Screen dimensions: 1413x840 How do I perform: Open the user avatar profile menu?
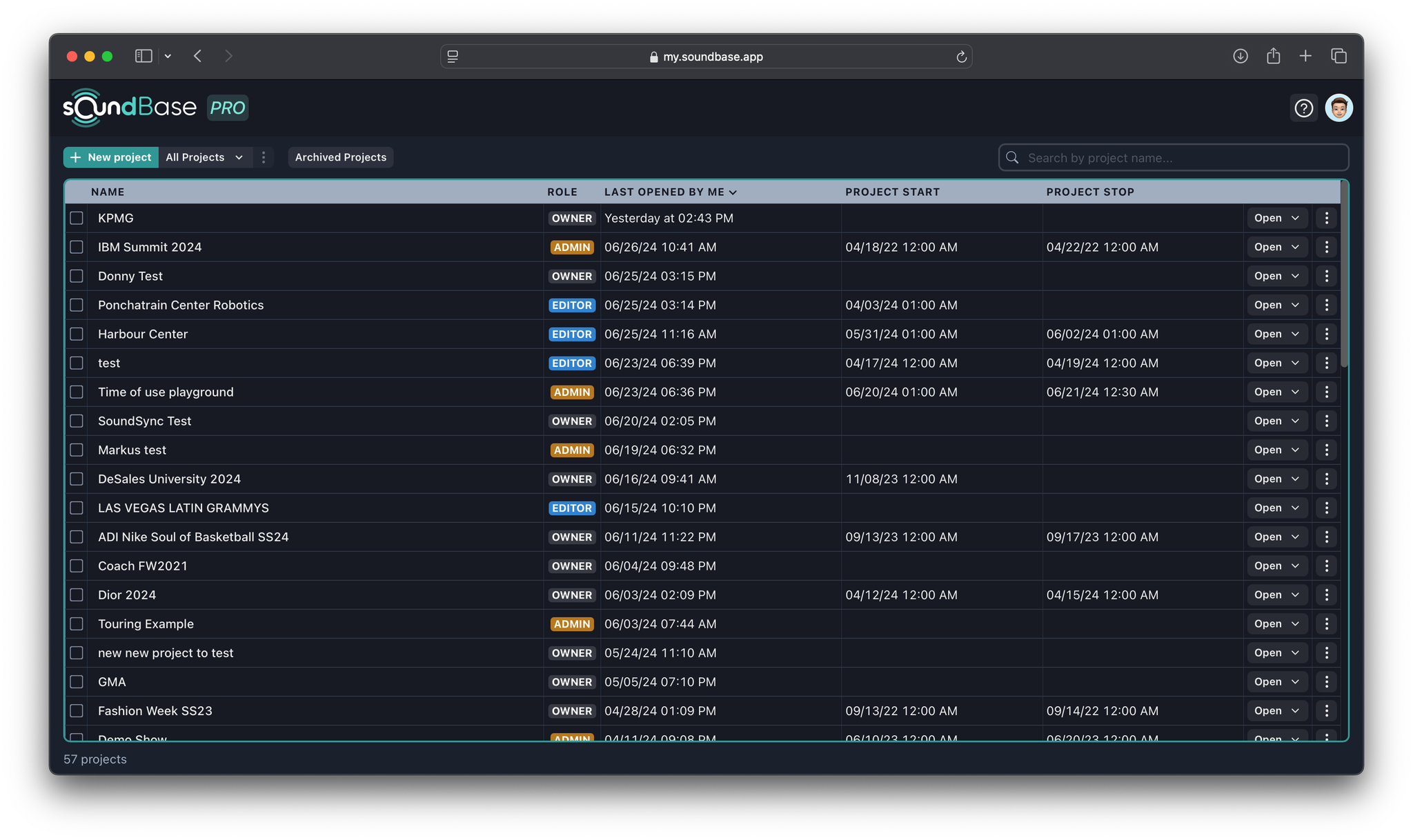point(1338,108)
